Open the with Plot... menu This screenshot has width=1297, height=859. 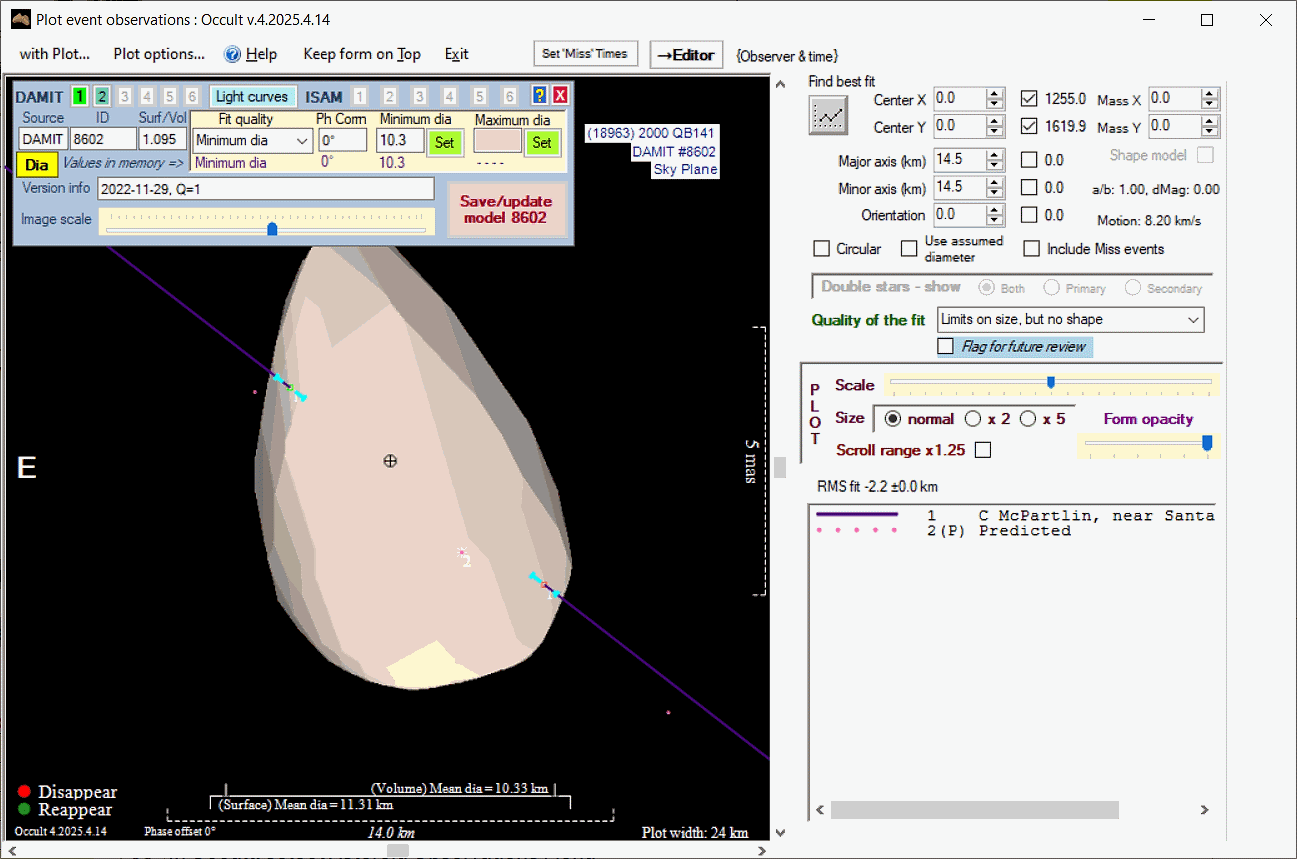[x=55, y=54]
